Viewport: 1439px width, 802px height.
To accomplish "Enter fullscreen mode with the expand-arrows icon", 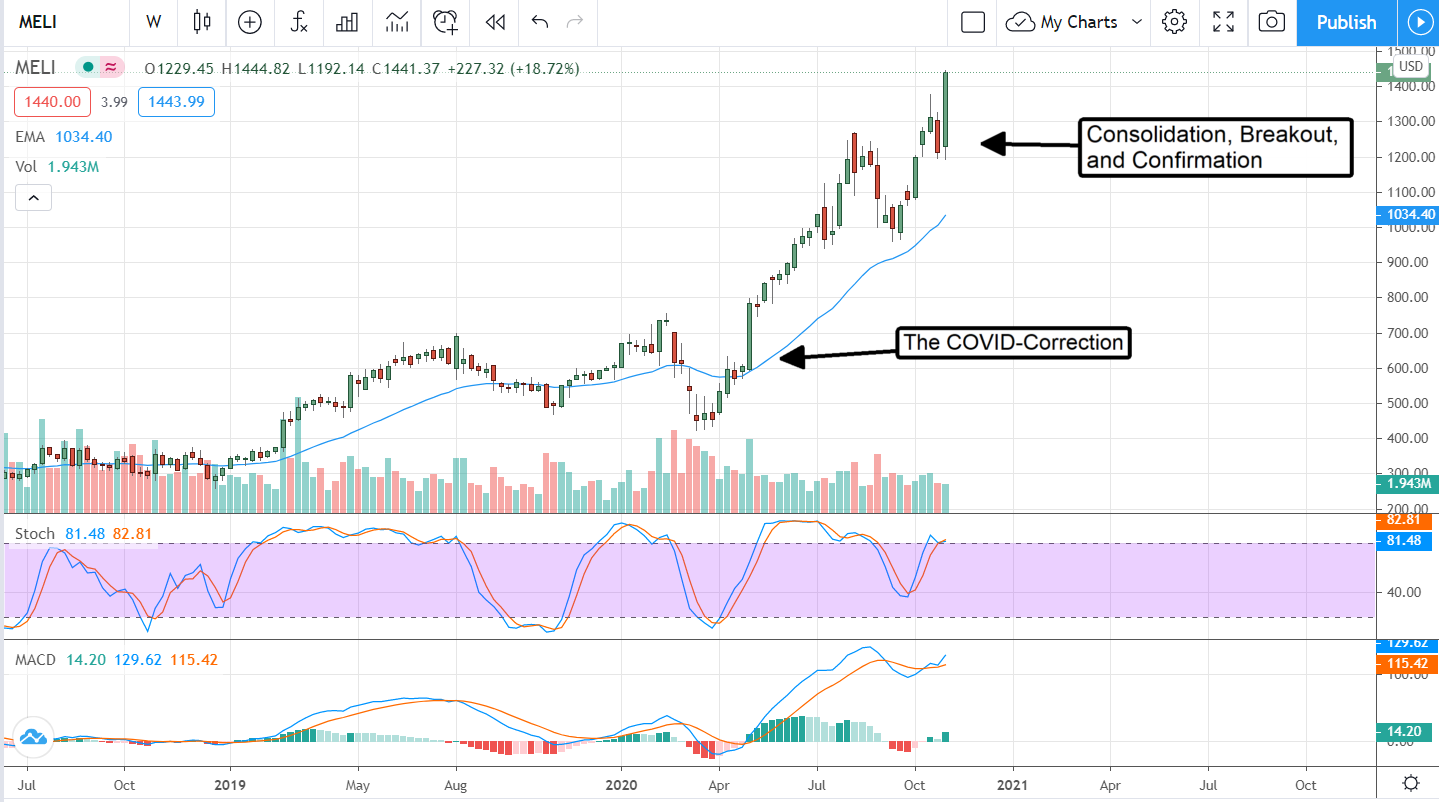I will click(x=1223, y=22).
